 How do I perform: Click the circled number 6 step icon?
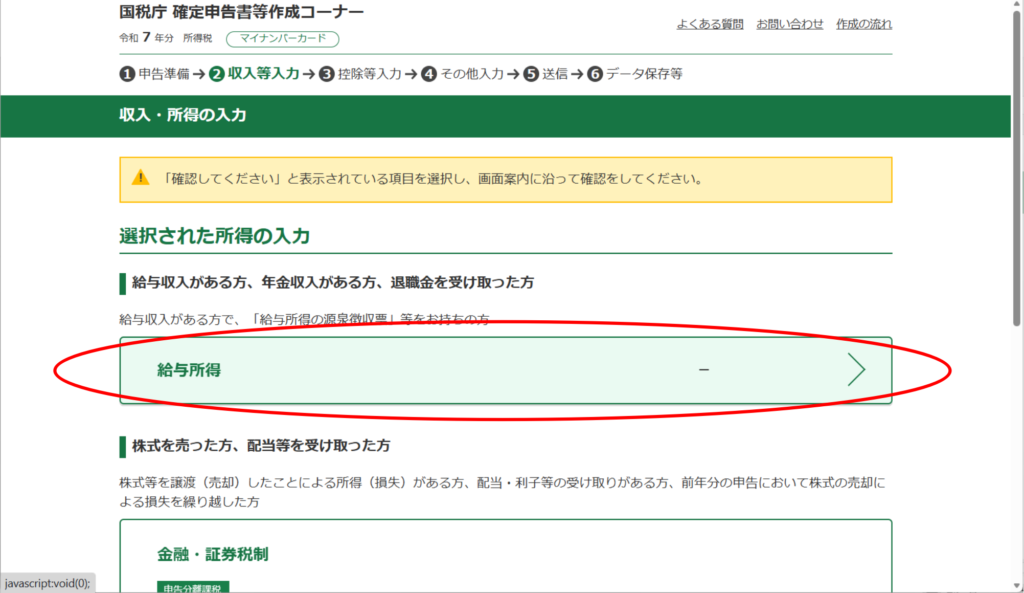click(595, 74)
